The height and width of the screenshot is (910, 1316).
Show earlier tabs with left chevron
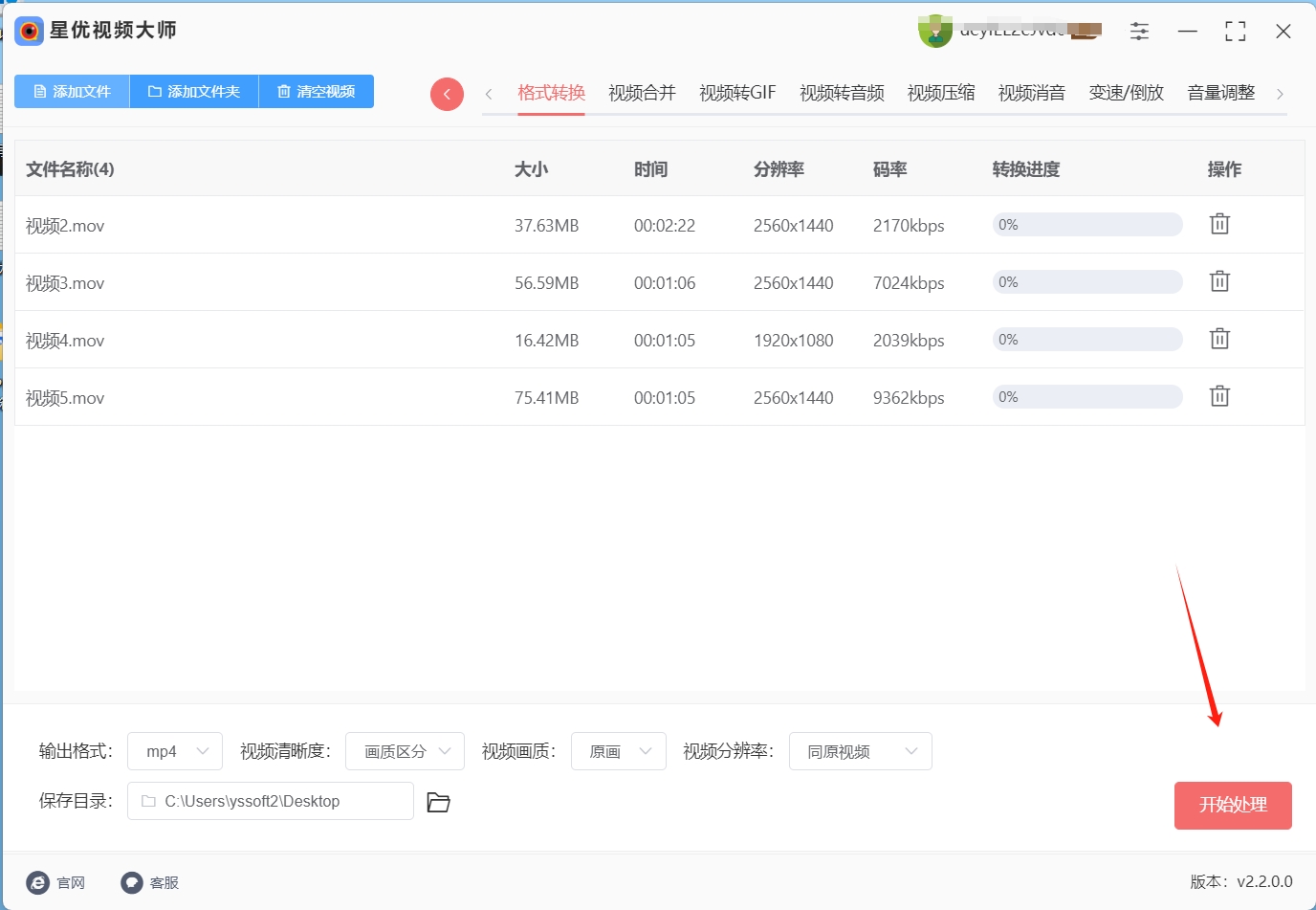(x=489, y=94)
